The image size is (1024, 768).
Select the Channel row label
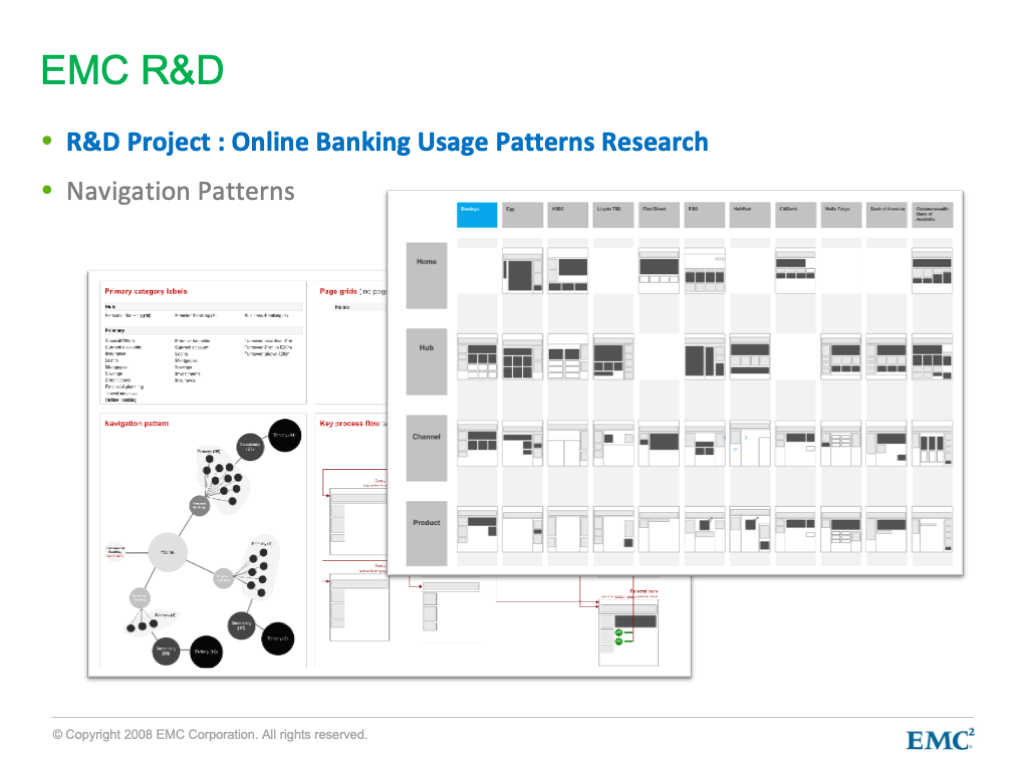[x=426, y=448]
